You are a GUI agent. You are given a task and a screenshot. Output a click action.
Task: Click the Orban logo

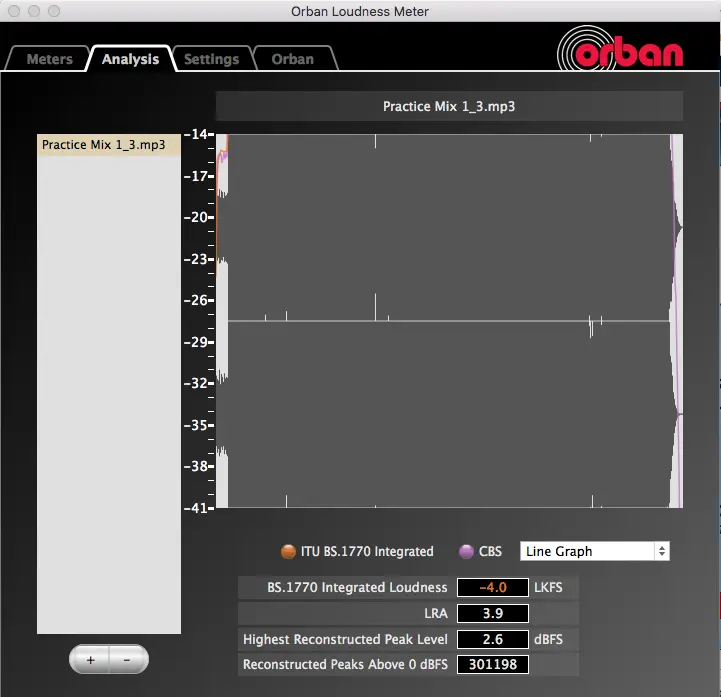620,51
